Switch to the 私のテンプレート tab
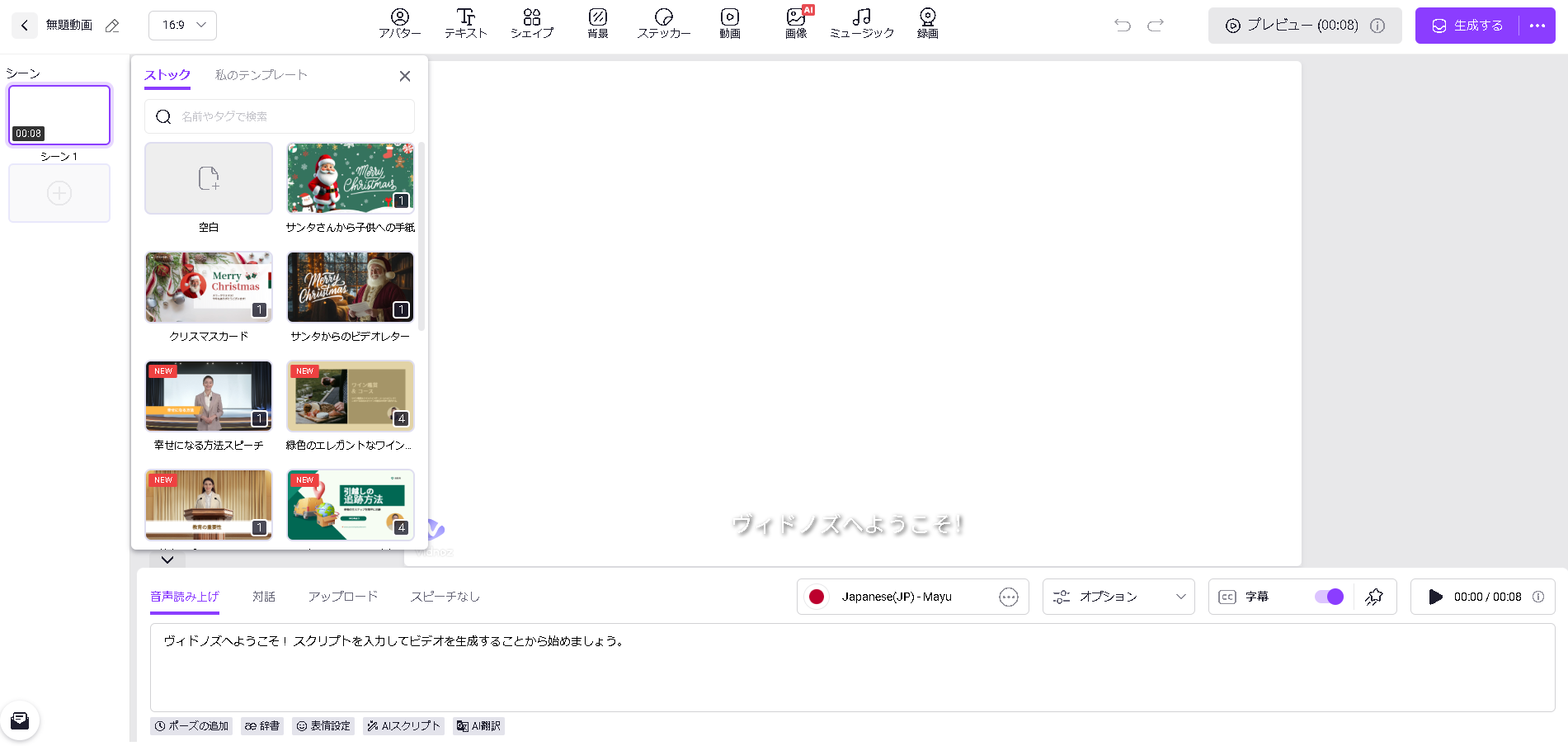Screen dimensions: 1568x746 (261, 75)
